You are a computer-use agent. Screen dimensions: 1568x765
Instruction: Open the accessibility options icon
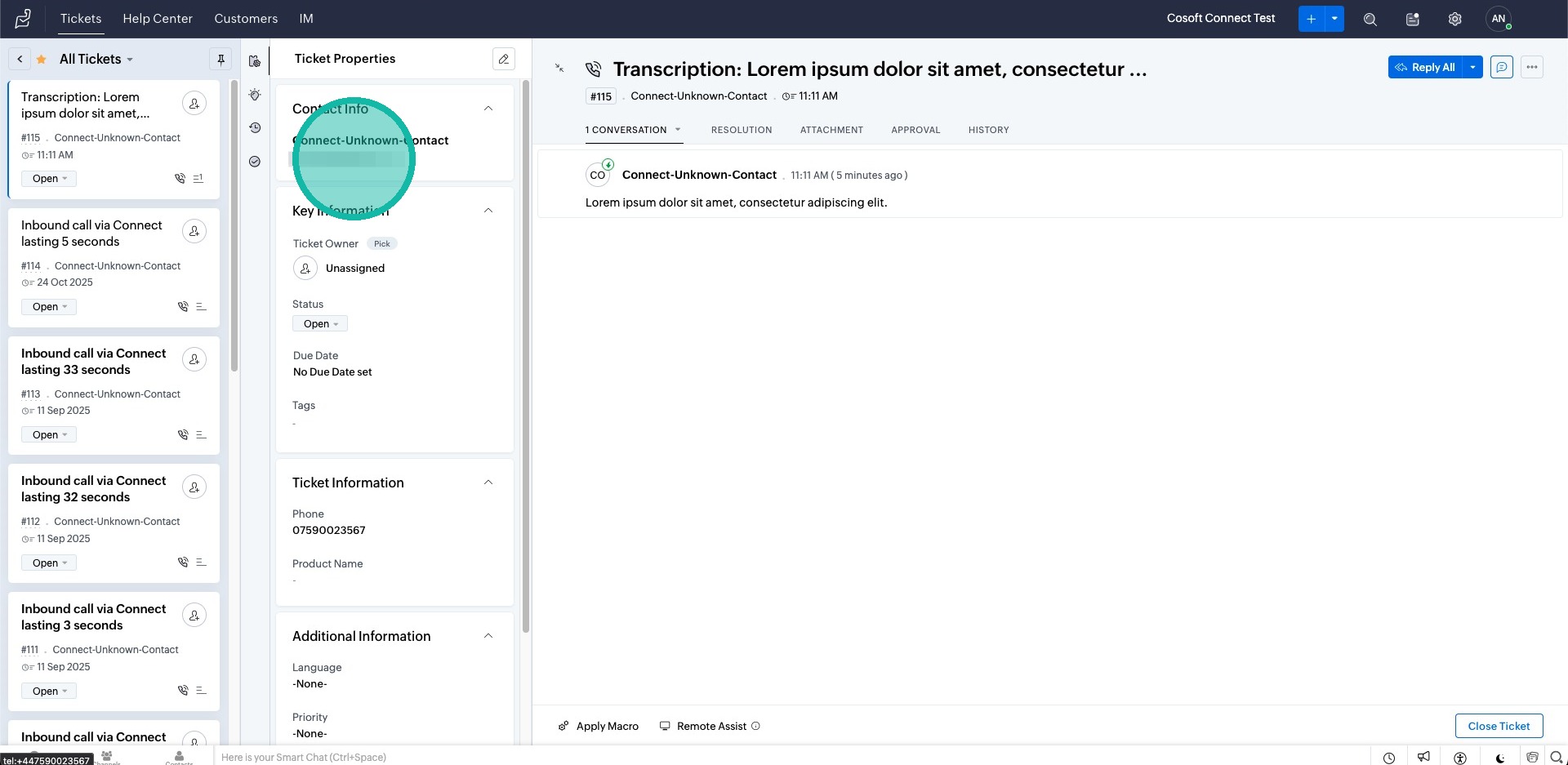click(1460, 758)
